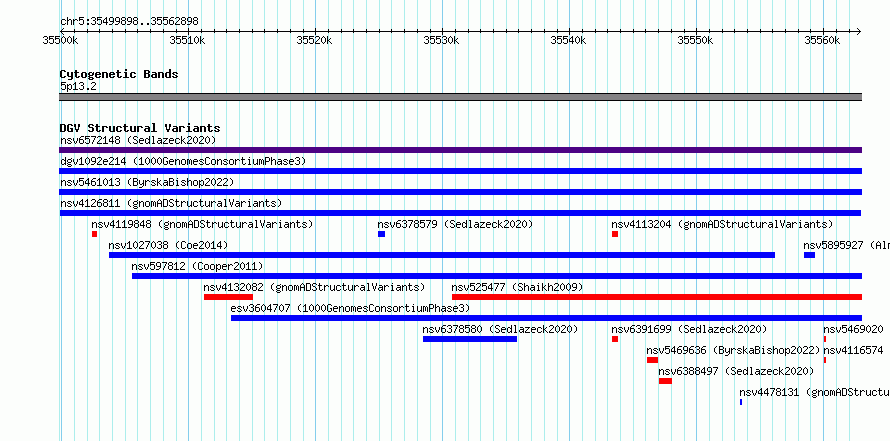Screen dimensions: 890x441
Task: Click the 35530k ruler position label
Action: pos(442,41)
